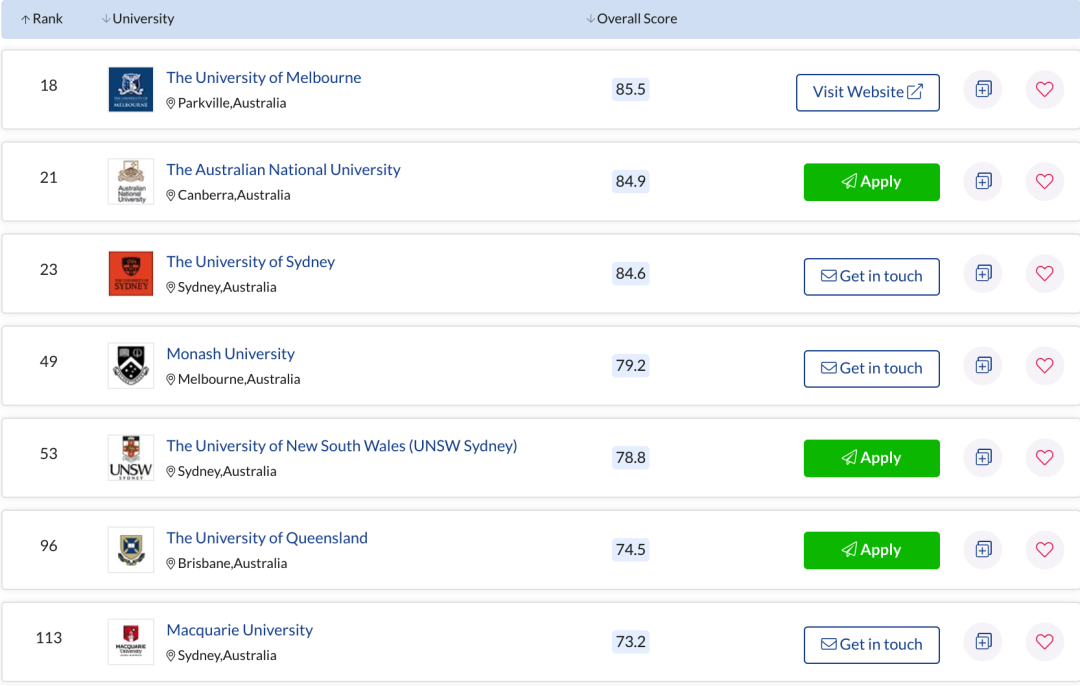
Task: Sort table by Rank column
Action: point(42,19)
